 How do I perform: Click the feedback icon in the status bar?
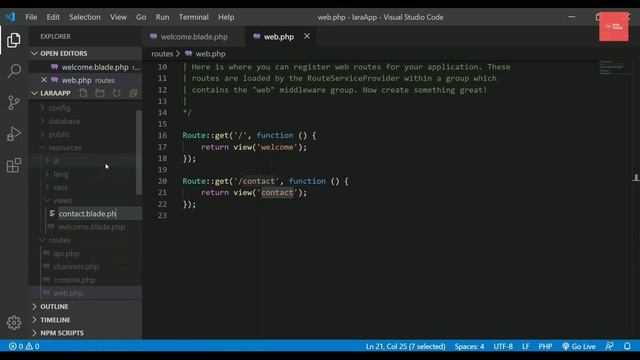609,346
